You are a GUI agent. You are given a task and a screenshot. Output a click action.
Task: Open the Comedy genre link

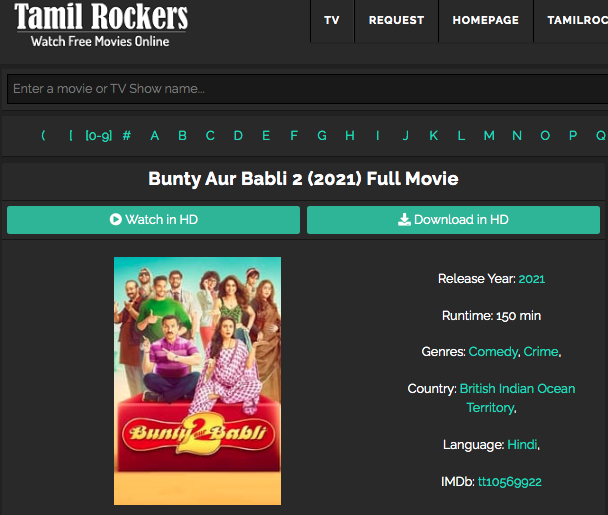pos(493,352)
